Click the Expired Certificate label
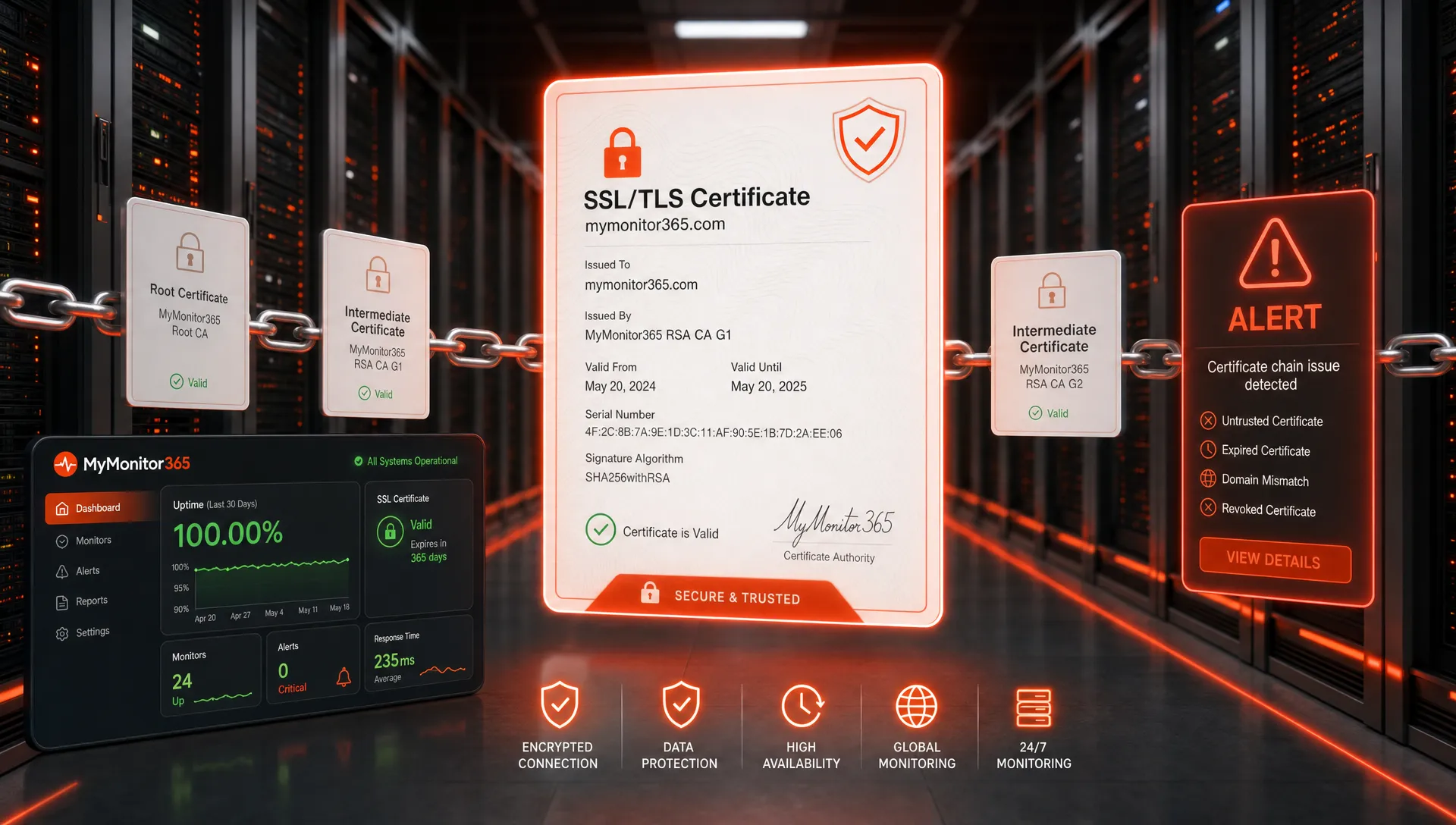The height and width of the screenshot is (825, 1456). click(1266, 450)
